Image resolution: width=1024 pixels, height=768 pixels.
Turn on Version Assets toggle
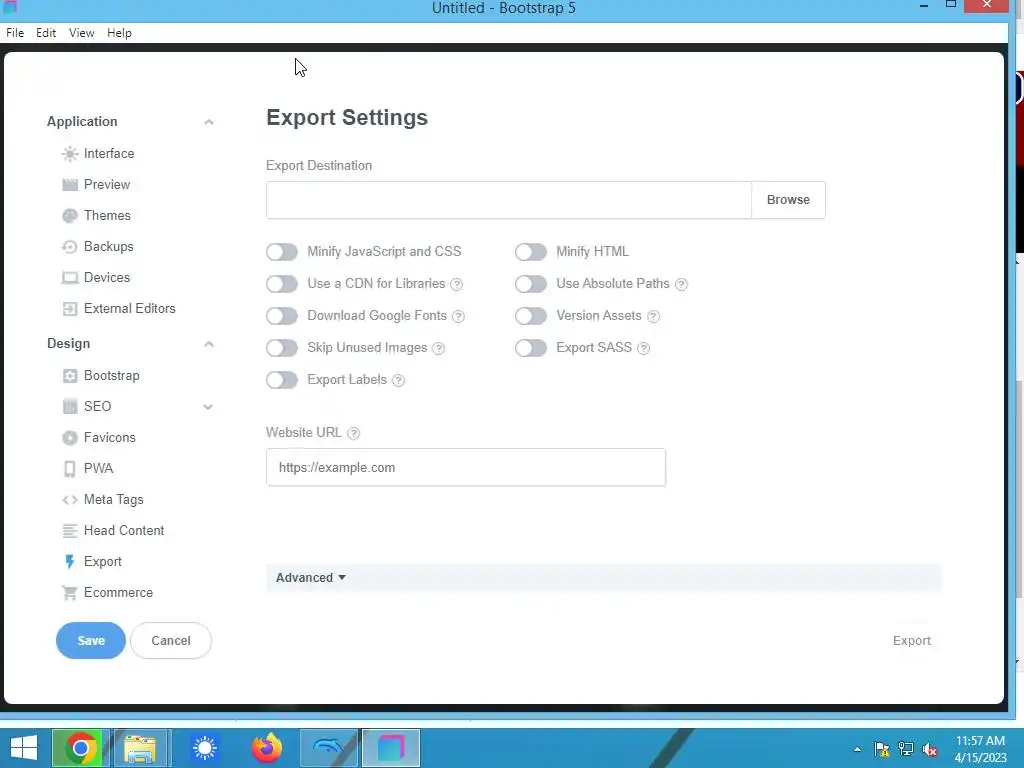[531, 316]
